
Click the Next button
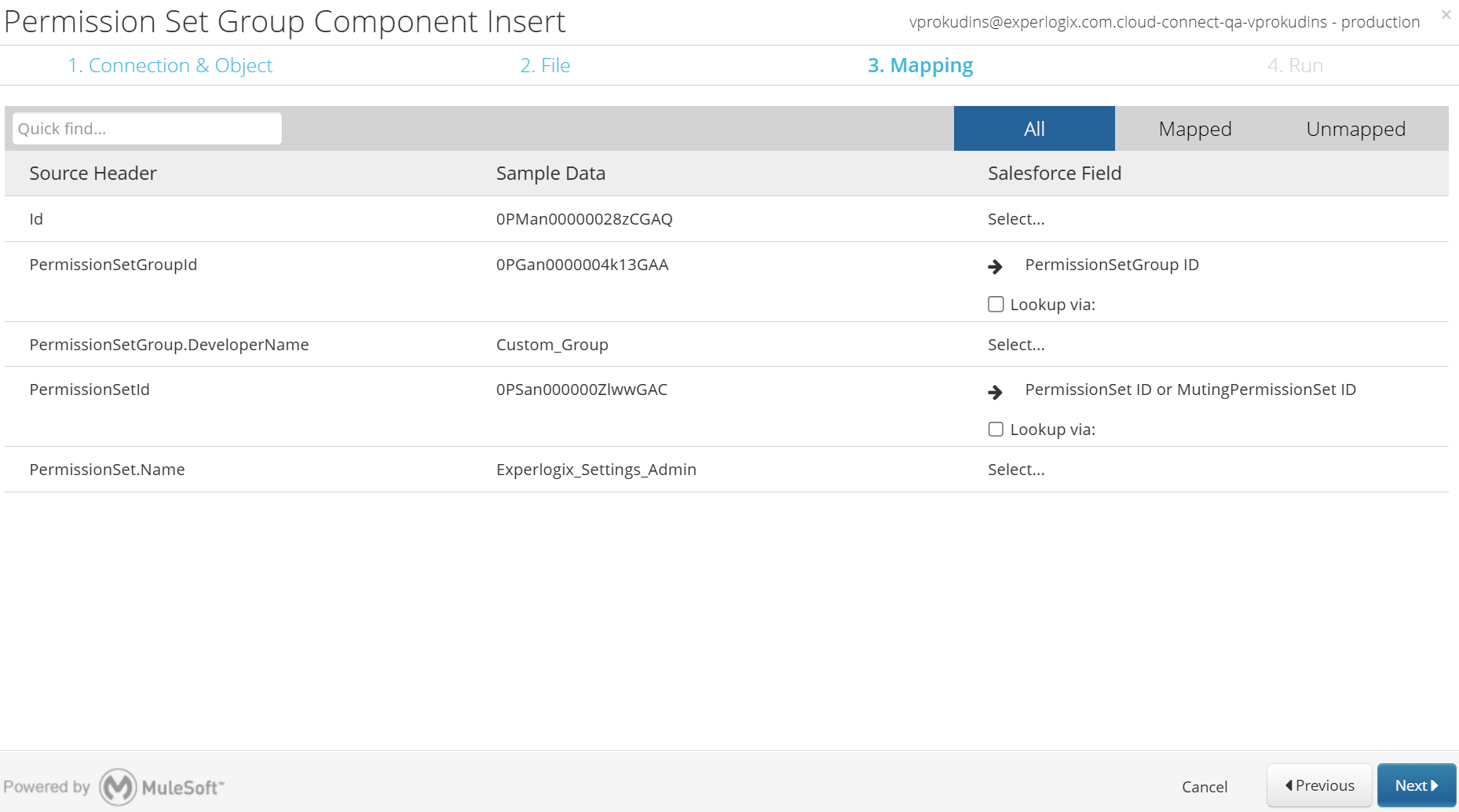[1417, 785]
